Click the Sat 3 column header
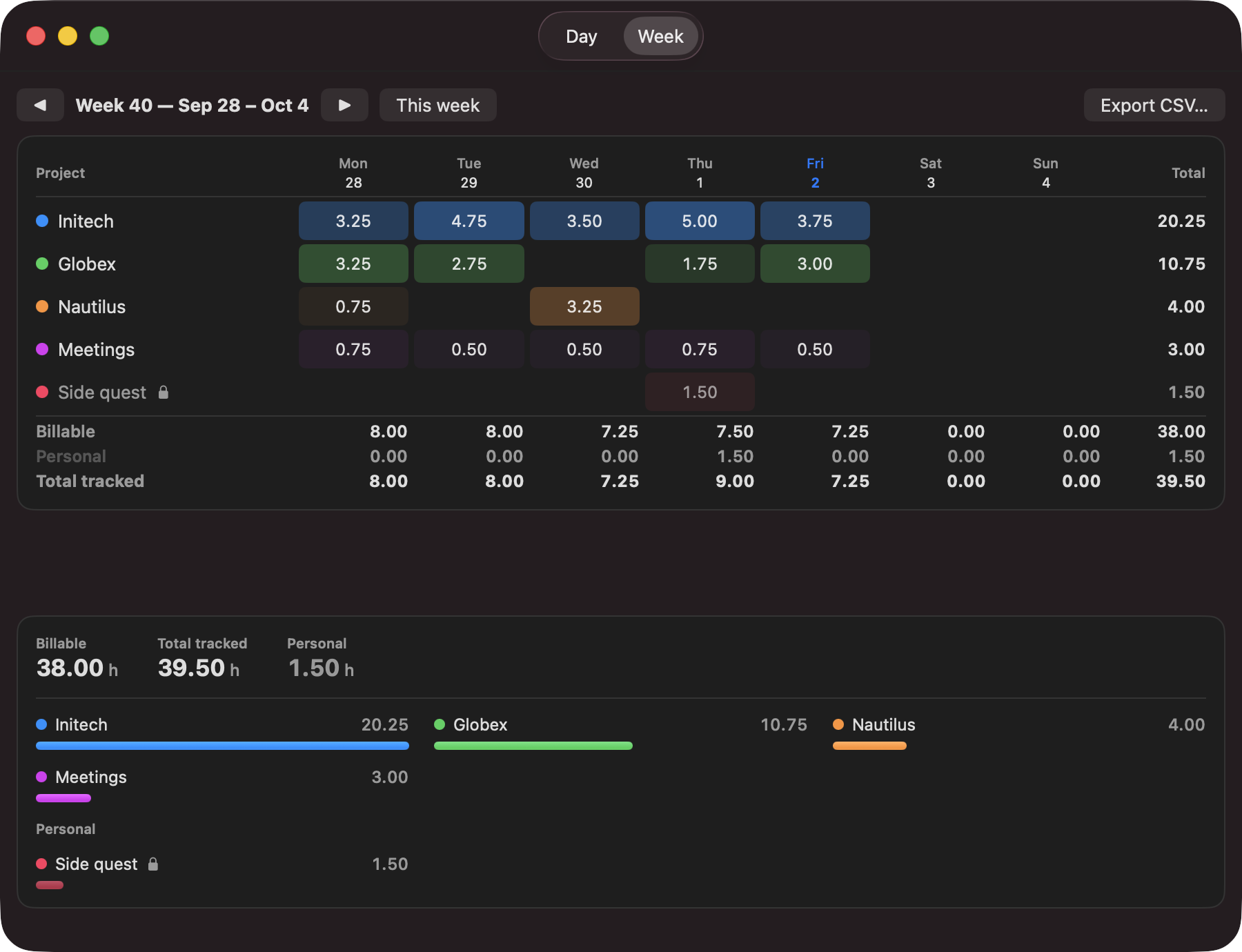 click(x=930, y=172)
